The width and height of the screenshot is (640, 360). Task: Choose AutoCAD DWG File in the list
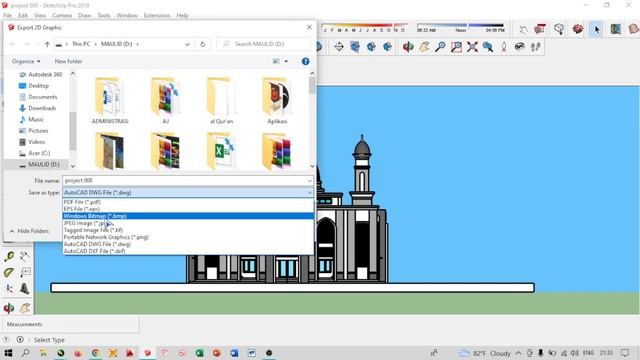188,244
